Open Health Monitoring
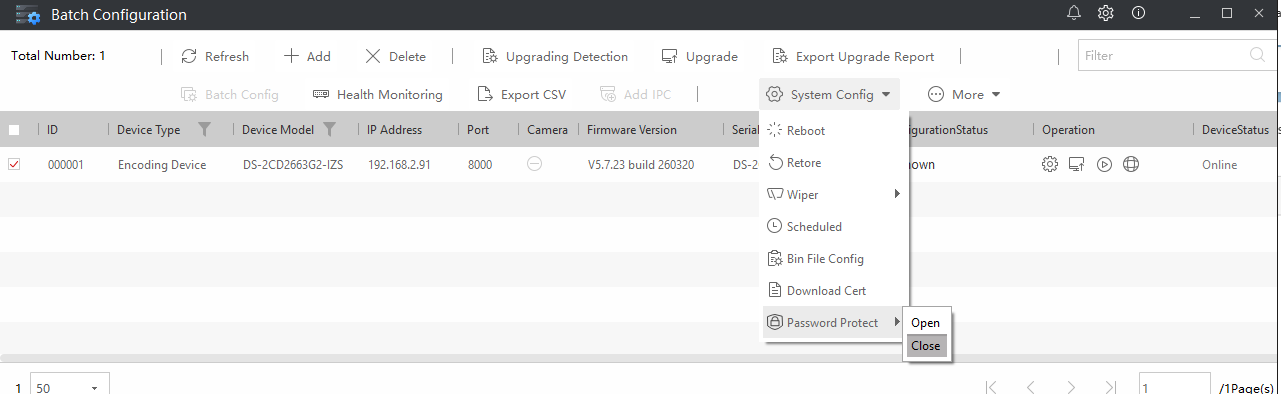 [378, 94]
